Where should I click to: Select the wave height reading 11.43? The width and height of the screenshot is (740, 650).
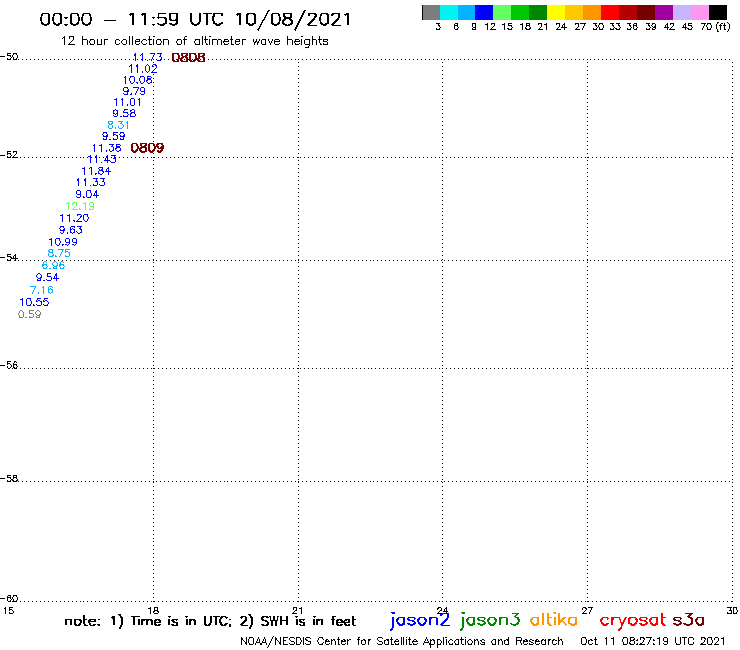[101, 159]
